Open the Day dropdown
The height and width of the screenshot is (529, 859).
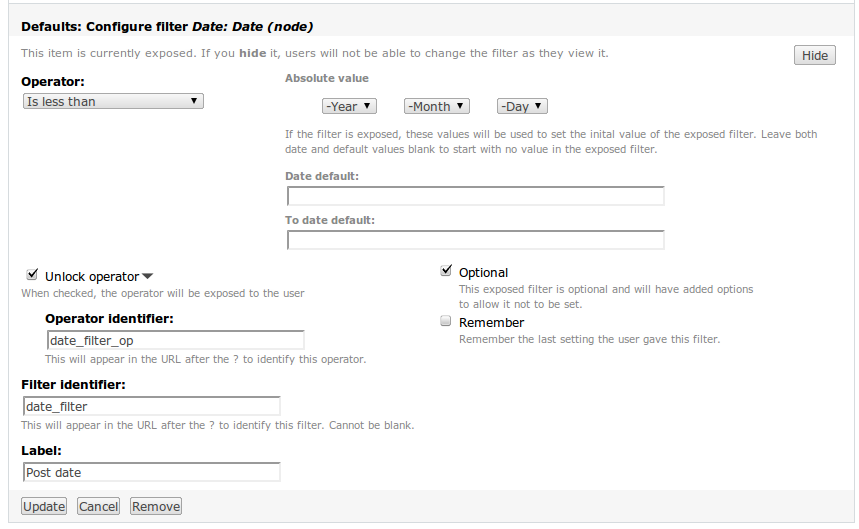pyautogui.click(x=522, y=106)
